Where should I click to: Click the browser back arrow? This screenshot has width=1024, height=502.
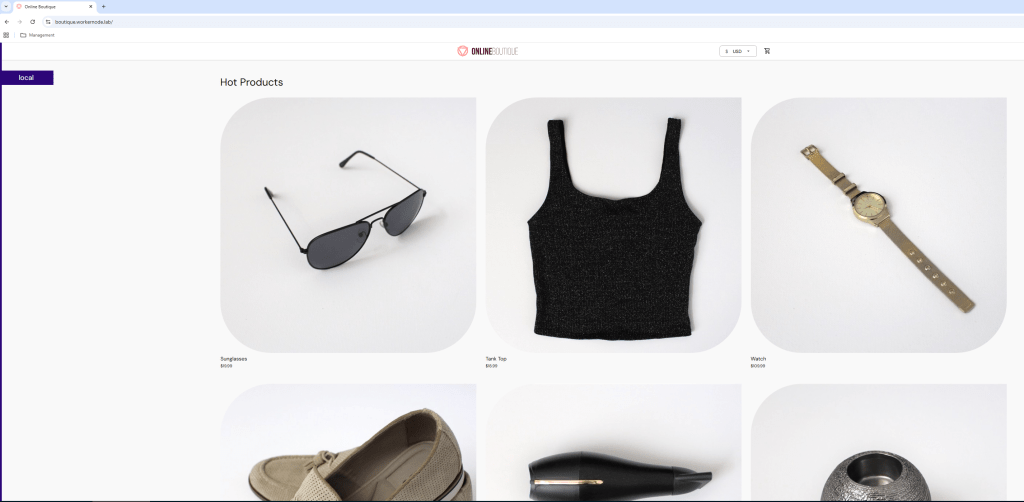click(x=7, y=21)
